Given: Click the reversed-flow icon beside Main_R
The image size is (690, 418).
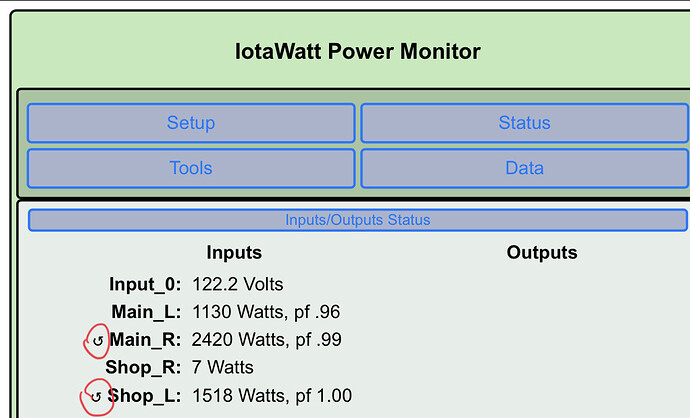Looking at the screenshot, I should (x=98, y=341).
